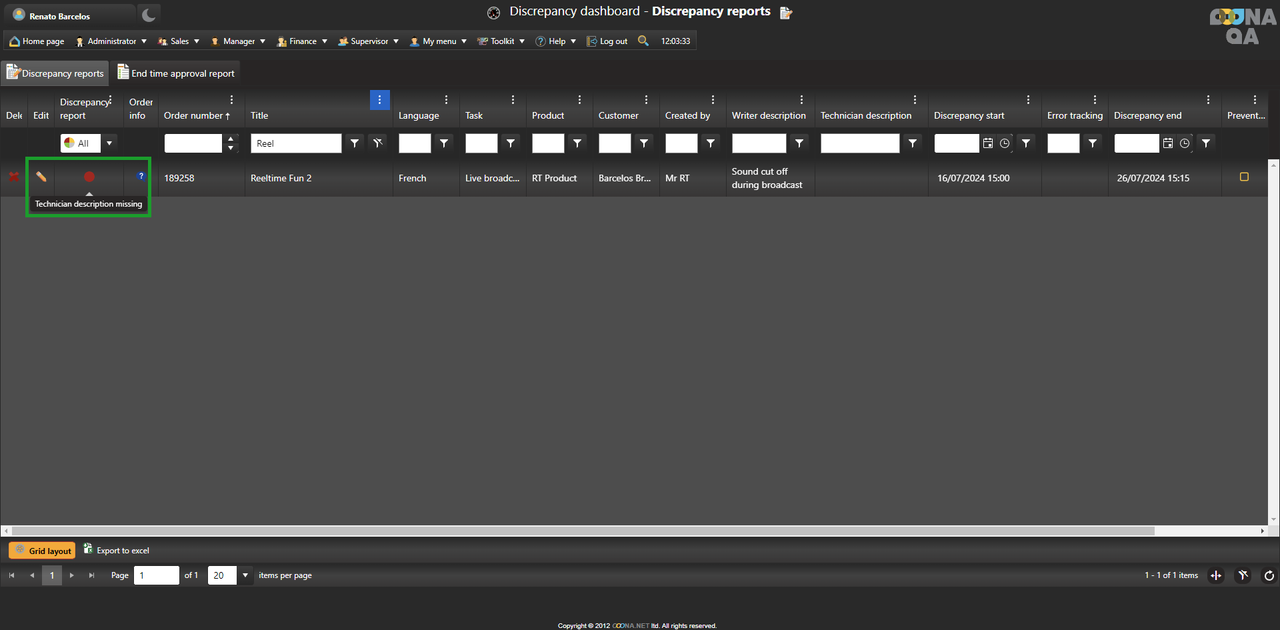Expand the Discrepancy report All filter dropdown
The height and width of the screenshot is (630, 1280).
[x=109, y=143]
